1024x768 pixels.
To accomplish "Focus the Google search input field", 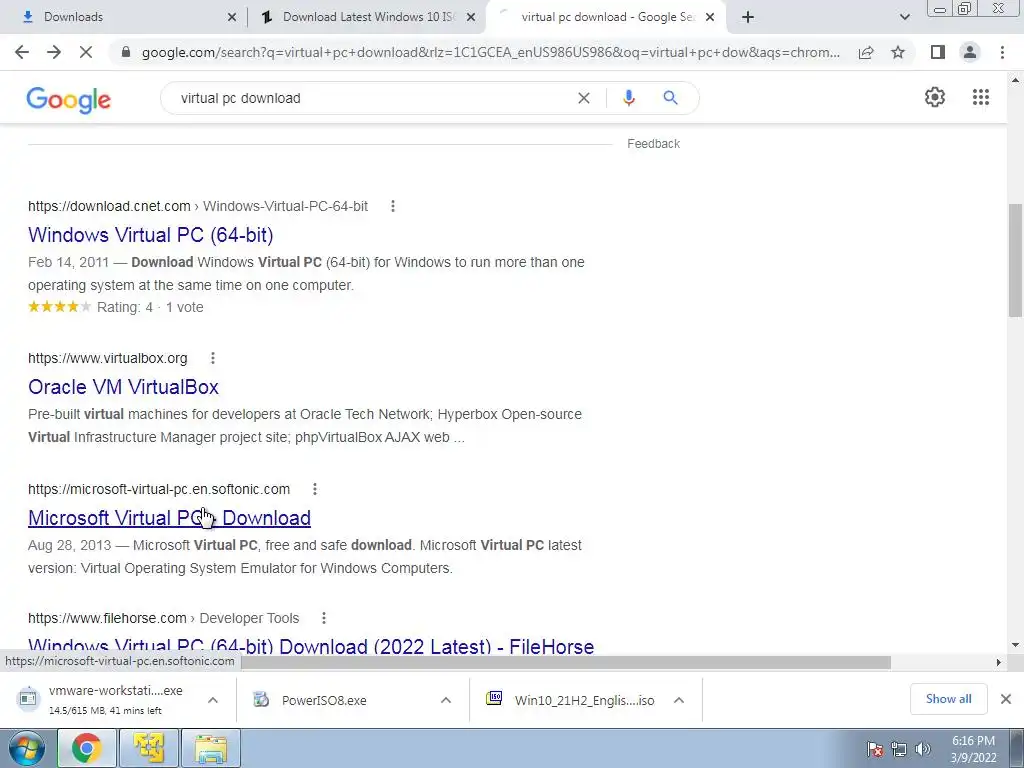I will (x=372, y=98).
